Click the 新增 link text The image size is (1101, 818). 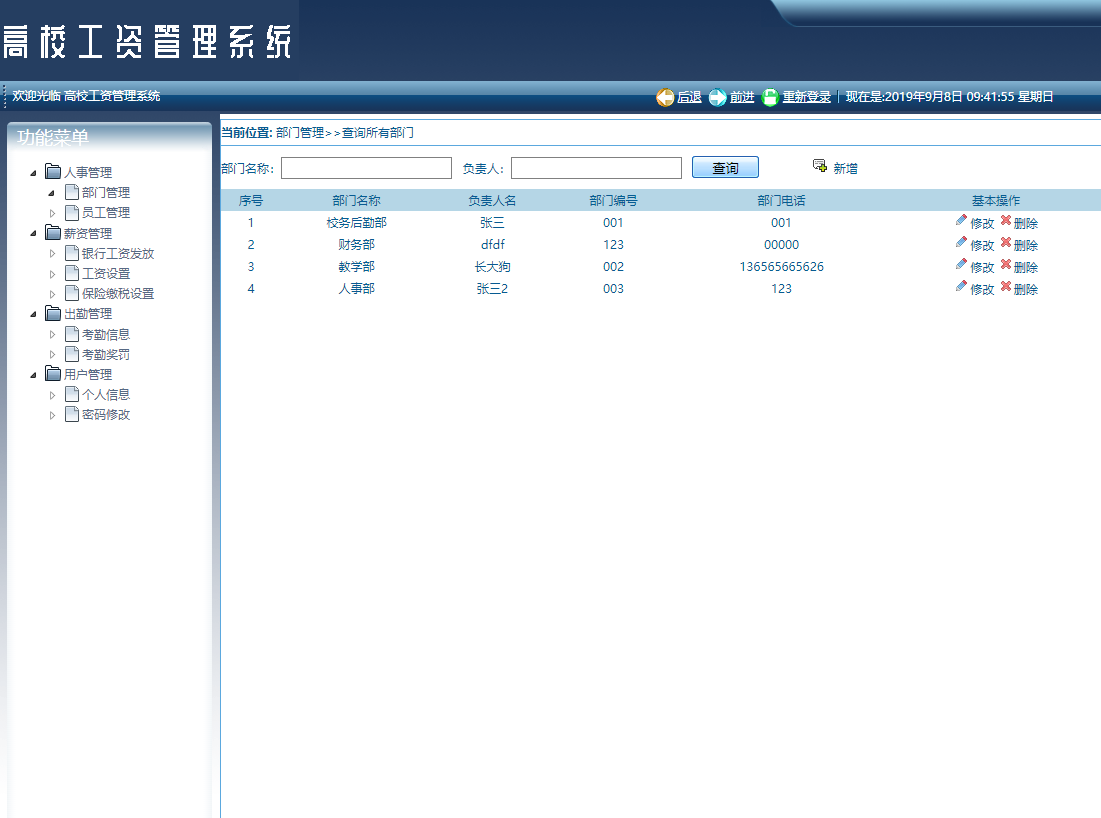coord(845,169)
